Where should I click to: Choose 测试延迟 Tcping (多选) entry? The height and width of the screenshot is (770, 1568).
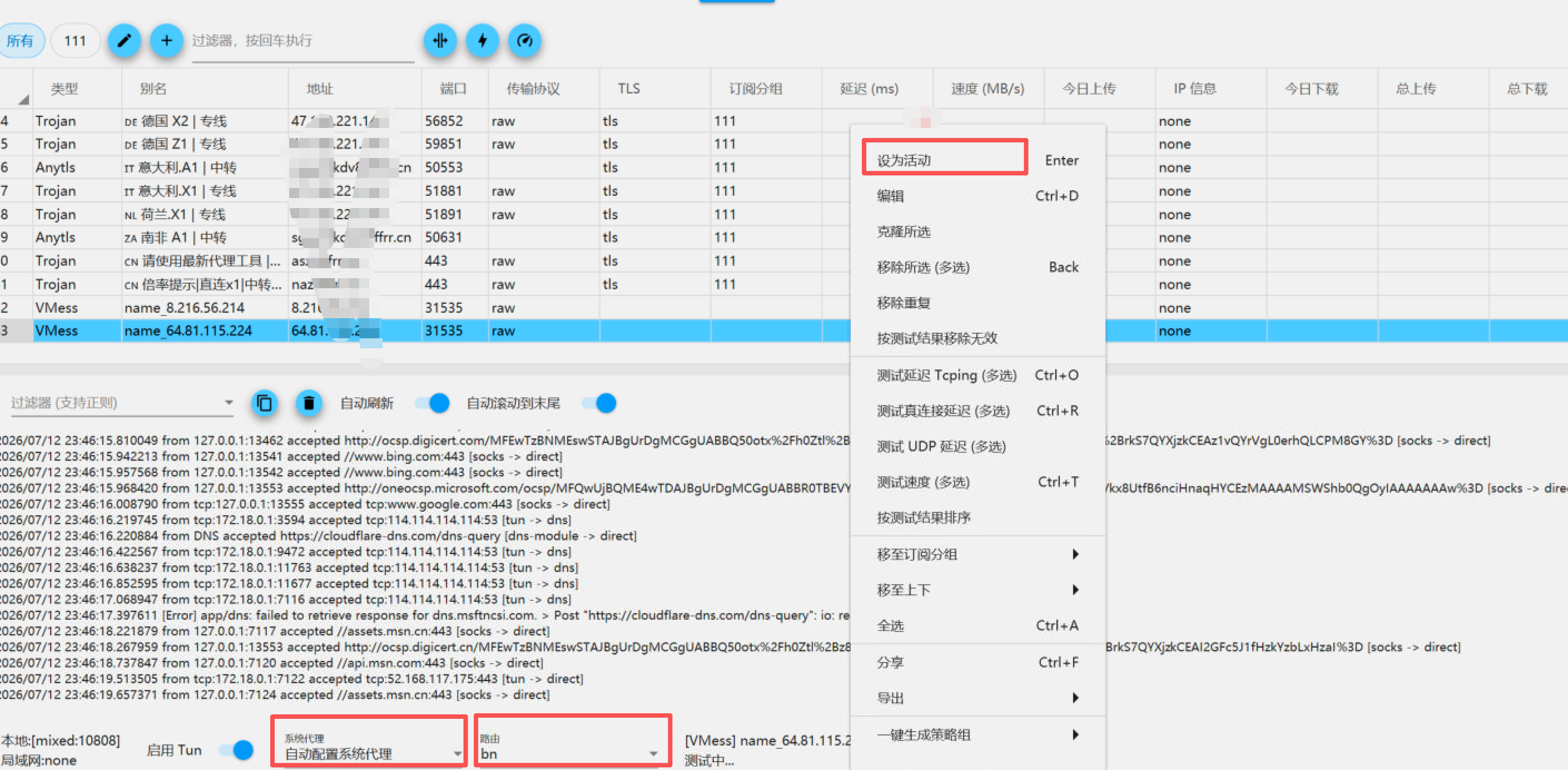[x=977, y=375]
